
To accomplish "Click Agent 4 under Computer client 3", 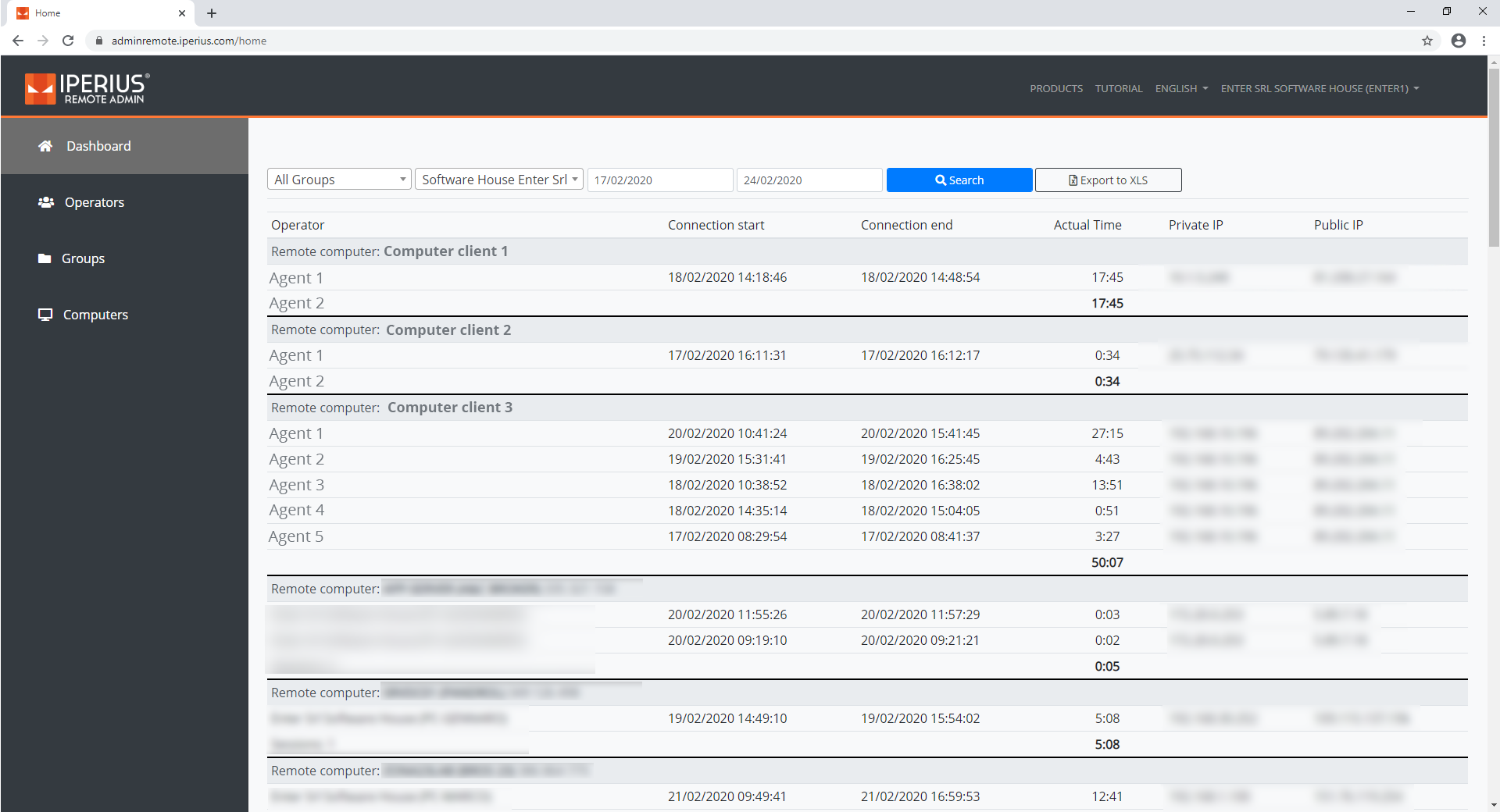I will 296,511.
